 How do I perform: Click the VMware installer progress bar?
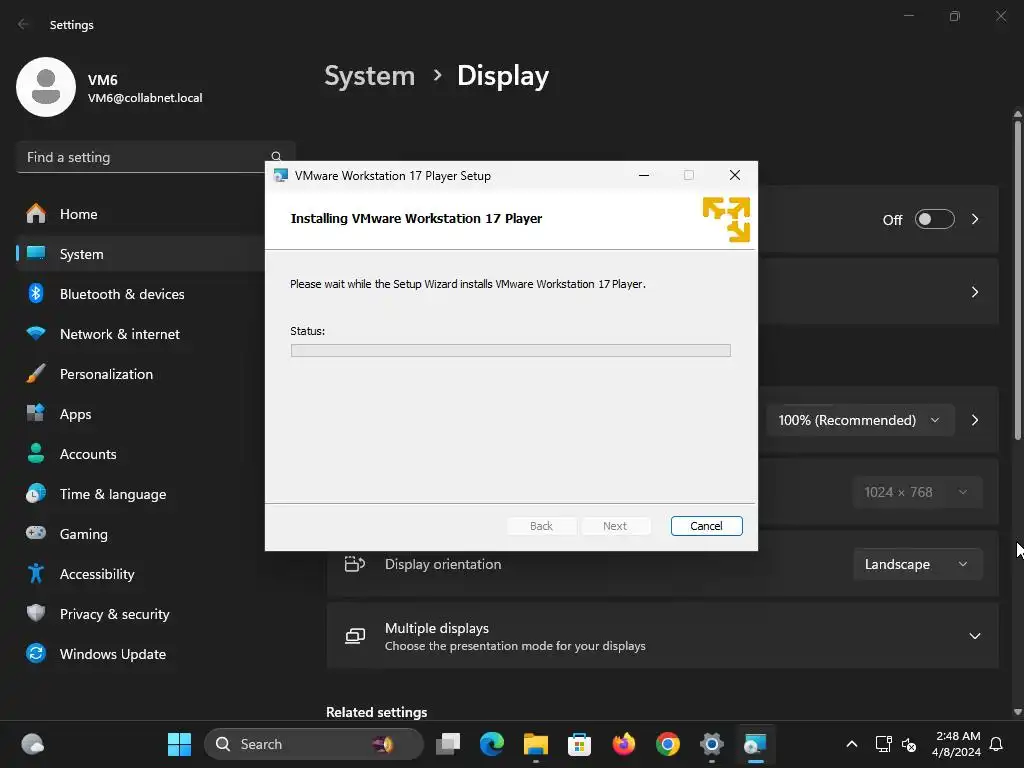(510, 351)
